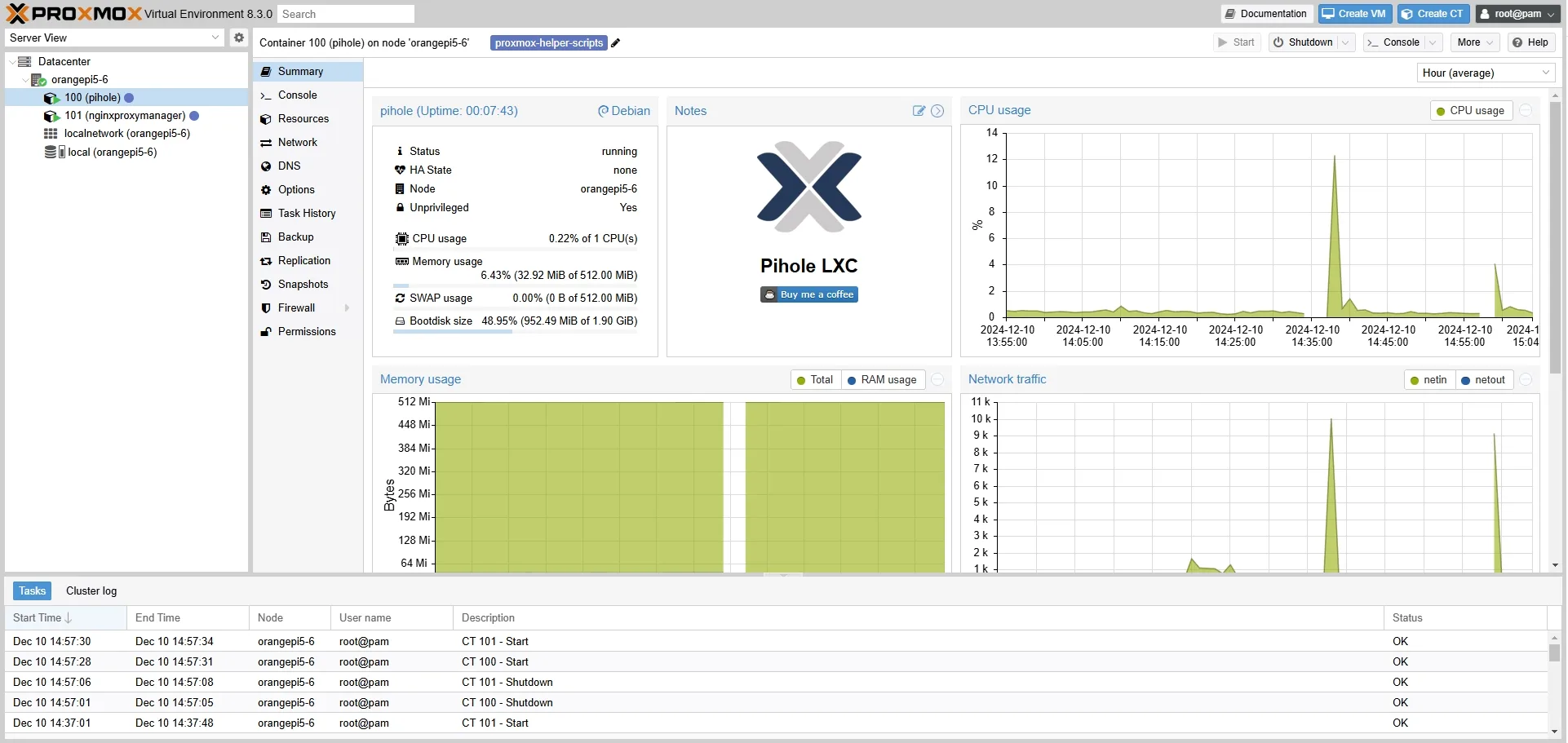
Task: Click the Help button
Action: [x=1530, y=42]
